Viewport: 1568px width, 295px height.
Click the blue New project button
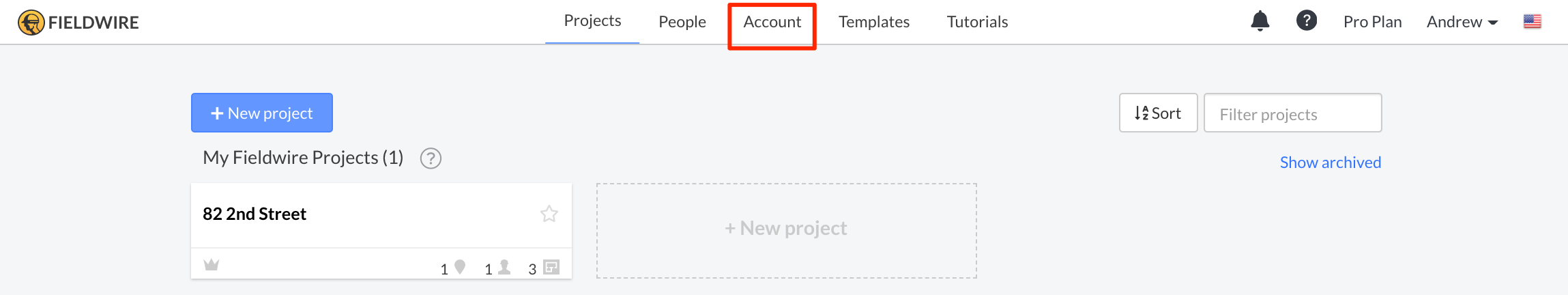coord(262,113)
